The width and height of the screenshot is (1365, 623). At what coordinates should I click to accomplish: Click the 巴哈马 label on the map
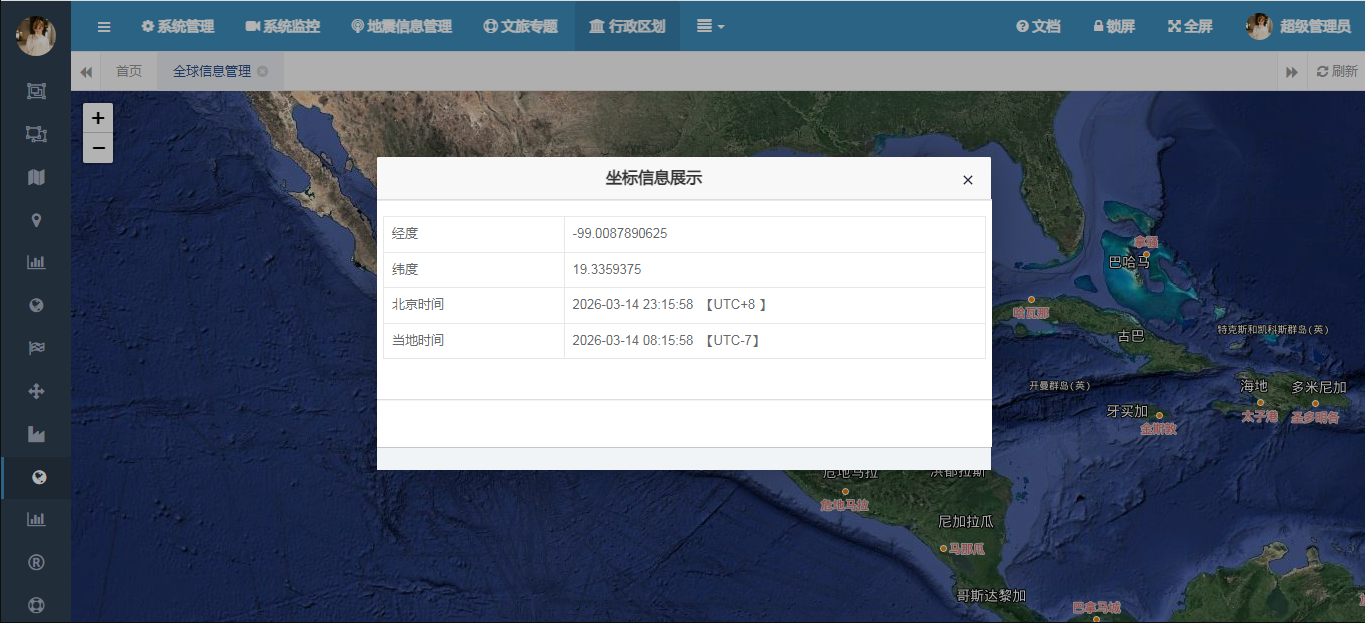point(1129,263)
